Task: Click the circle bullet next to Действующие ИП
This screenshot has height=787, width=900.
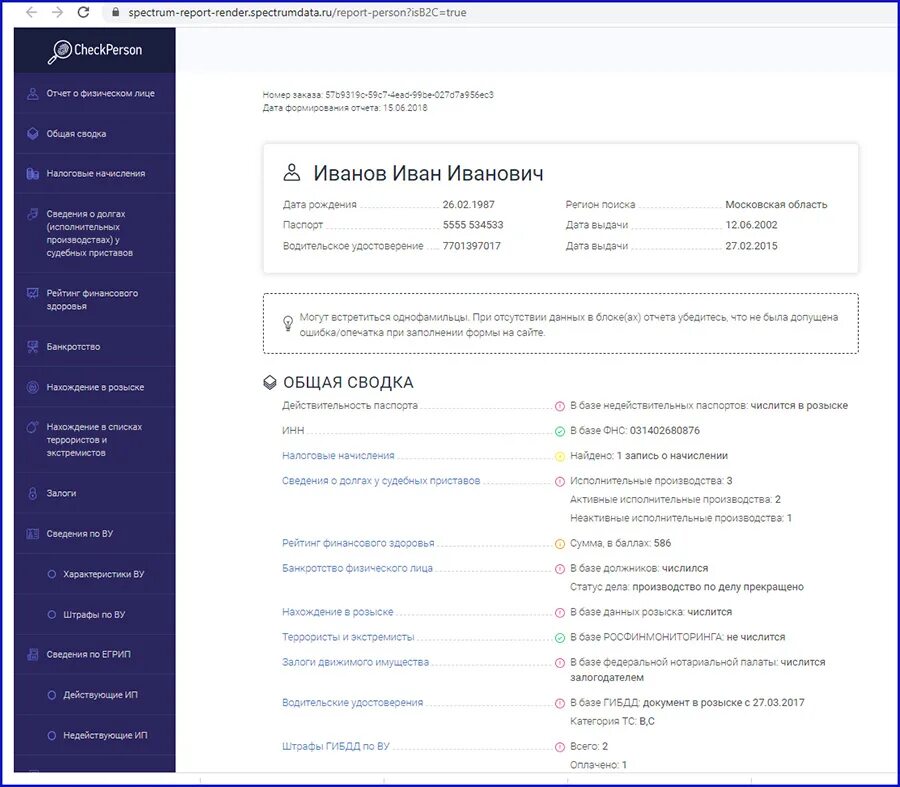Action: pyautogui.click(x=52, y=695)
